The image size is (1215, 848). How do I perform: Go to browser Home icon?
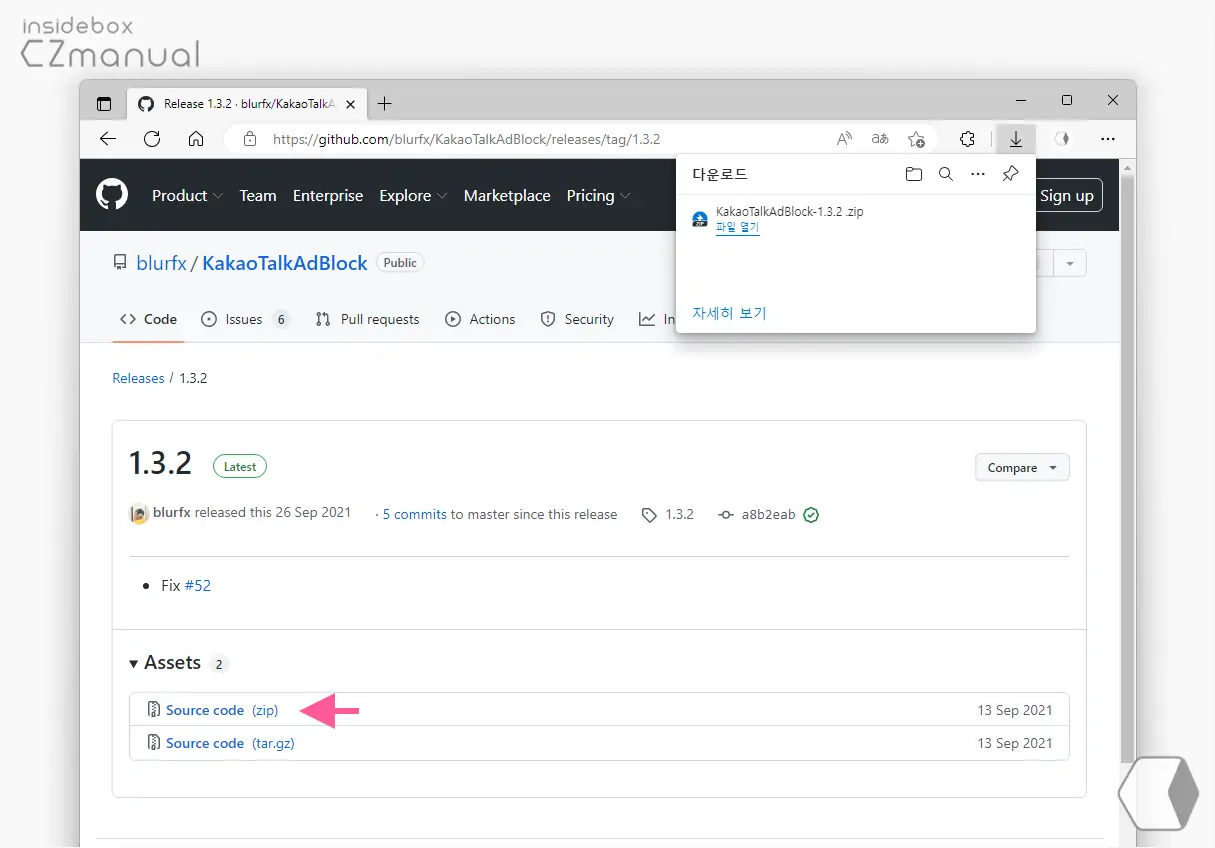(196, 139)
